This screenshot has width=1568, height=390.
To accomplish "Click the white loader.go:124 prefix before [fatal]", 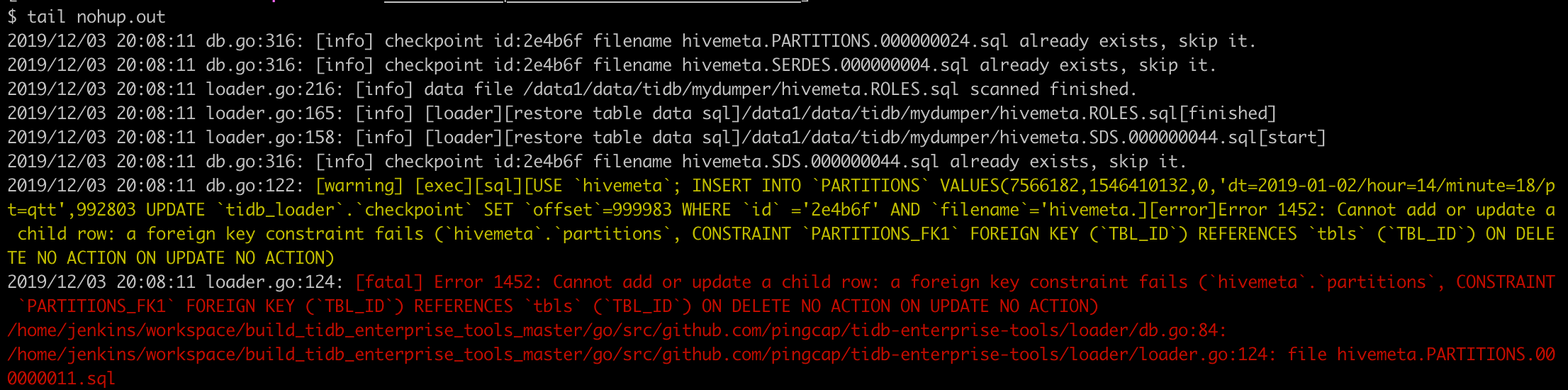I will (270, 282).
